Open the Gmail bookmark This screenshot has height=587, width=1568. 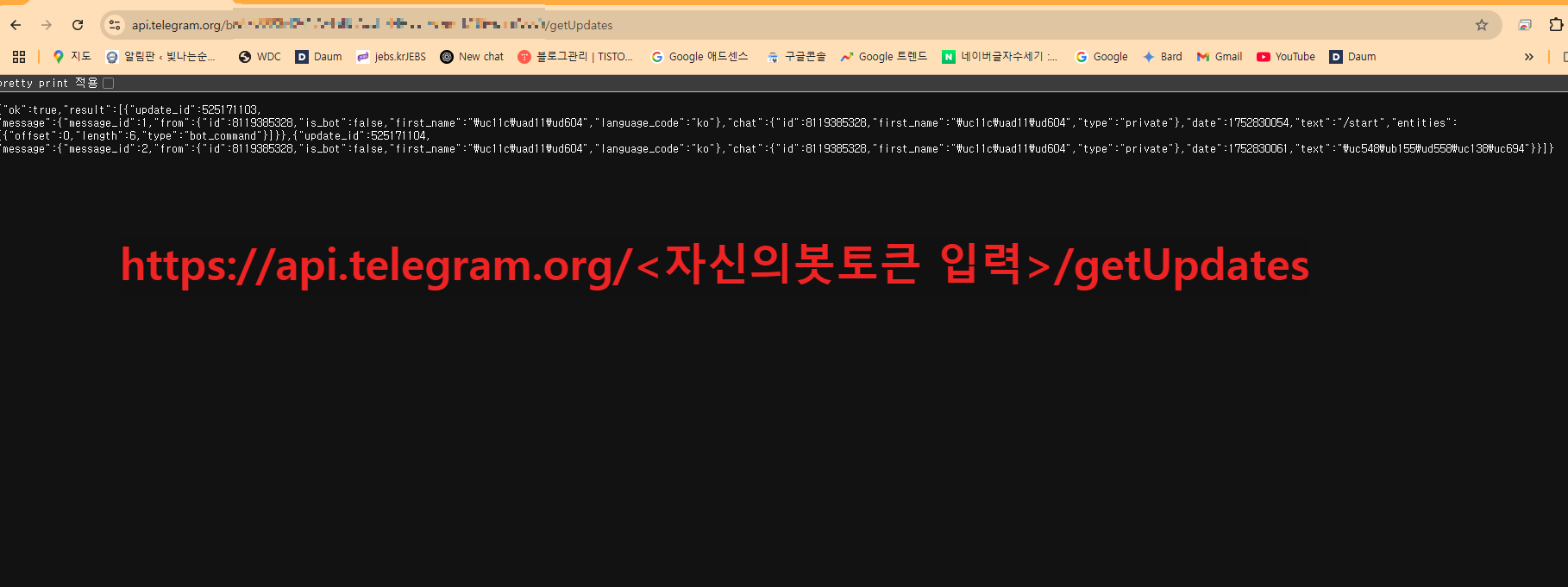pos(1219,57)
